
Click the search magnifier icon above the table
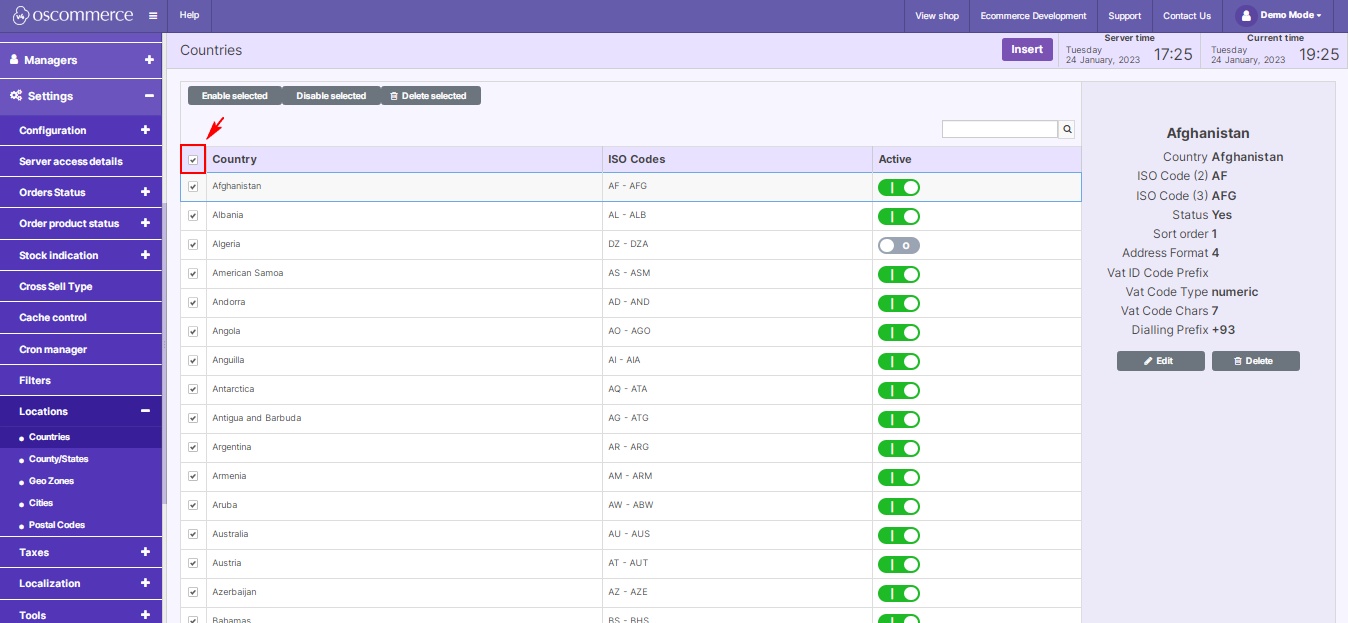(1067, 128)
